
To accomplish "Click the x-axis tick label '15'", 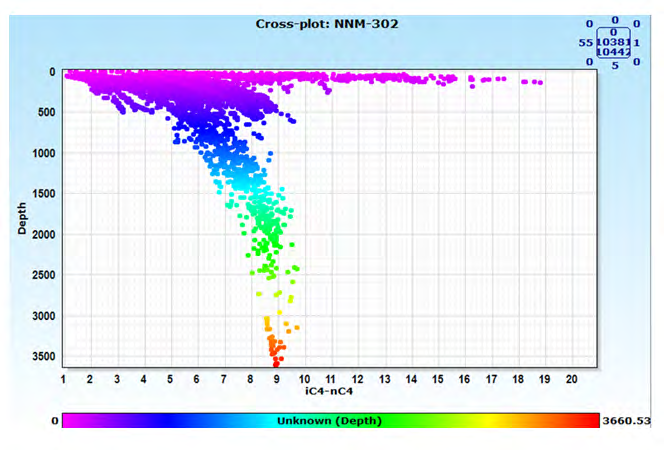I will pyautogui.click(x=438, y=379).
